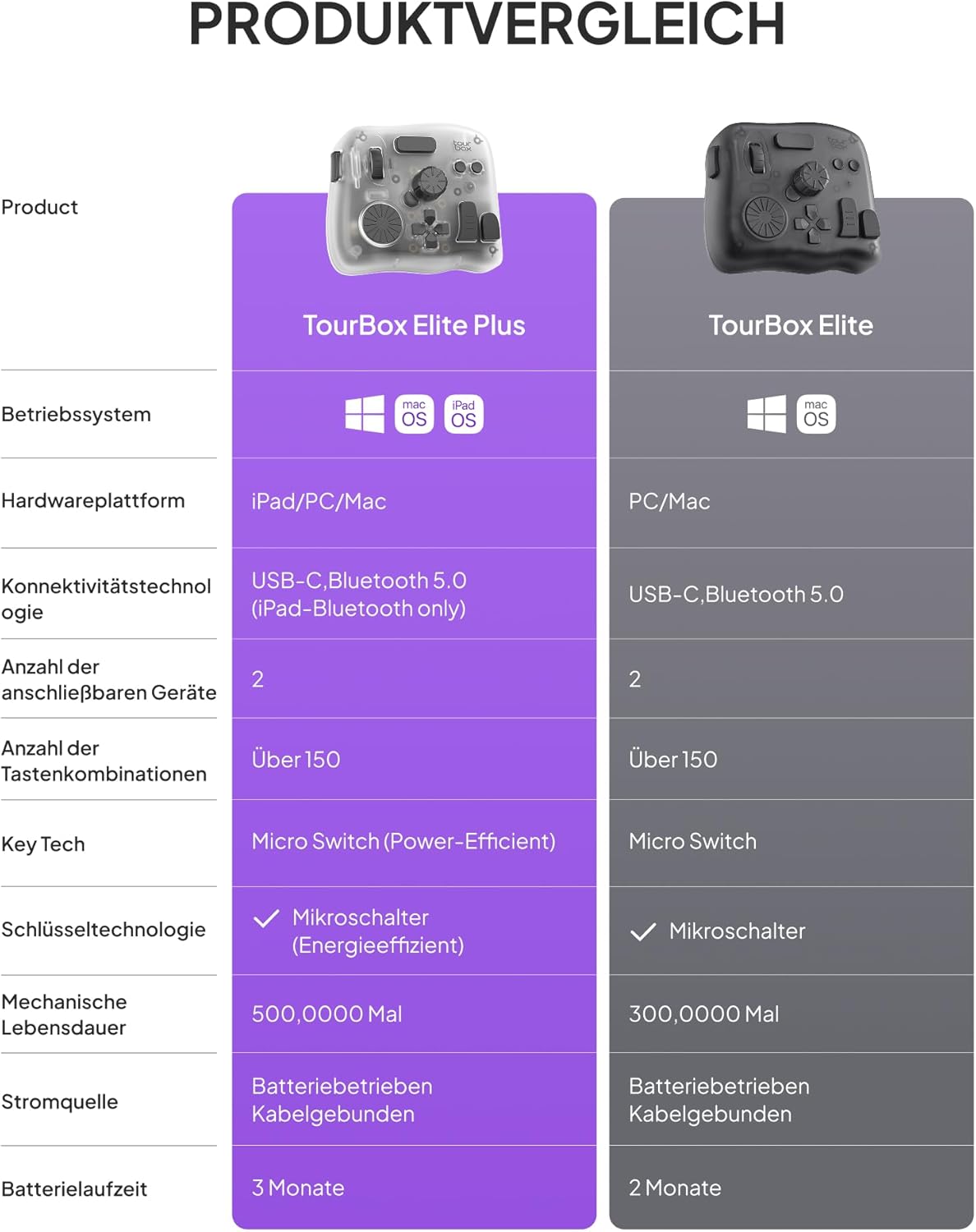Click the PRODUKTVERGLEICH heading
Viewport: 976px width, 1232px height.
tap(487, 25)
